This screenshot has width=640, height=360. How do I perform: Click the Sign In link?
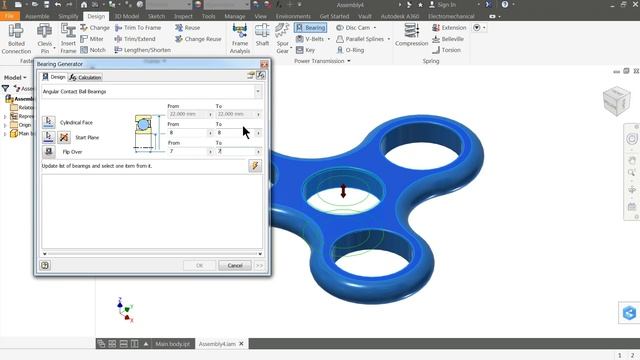(x=442, y=4)
